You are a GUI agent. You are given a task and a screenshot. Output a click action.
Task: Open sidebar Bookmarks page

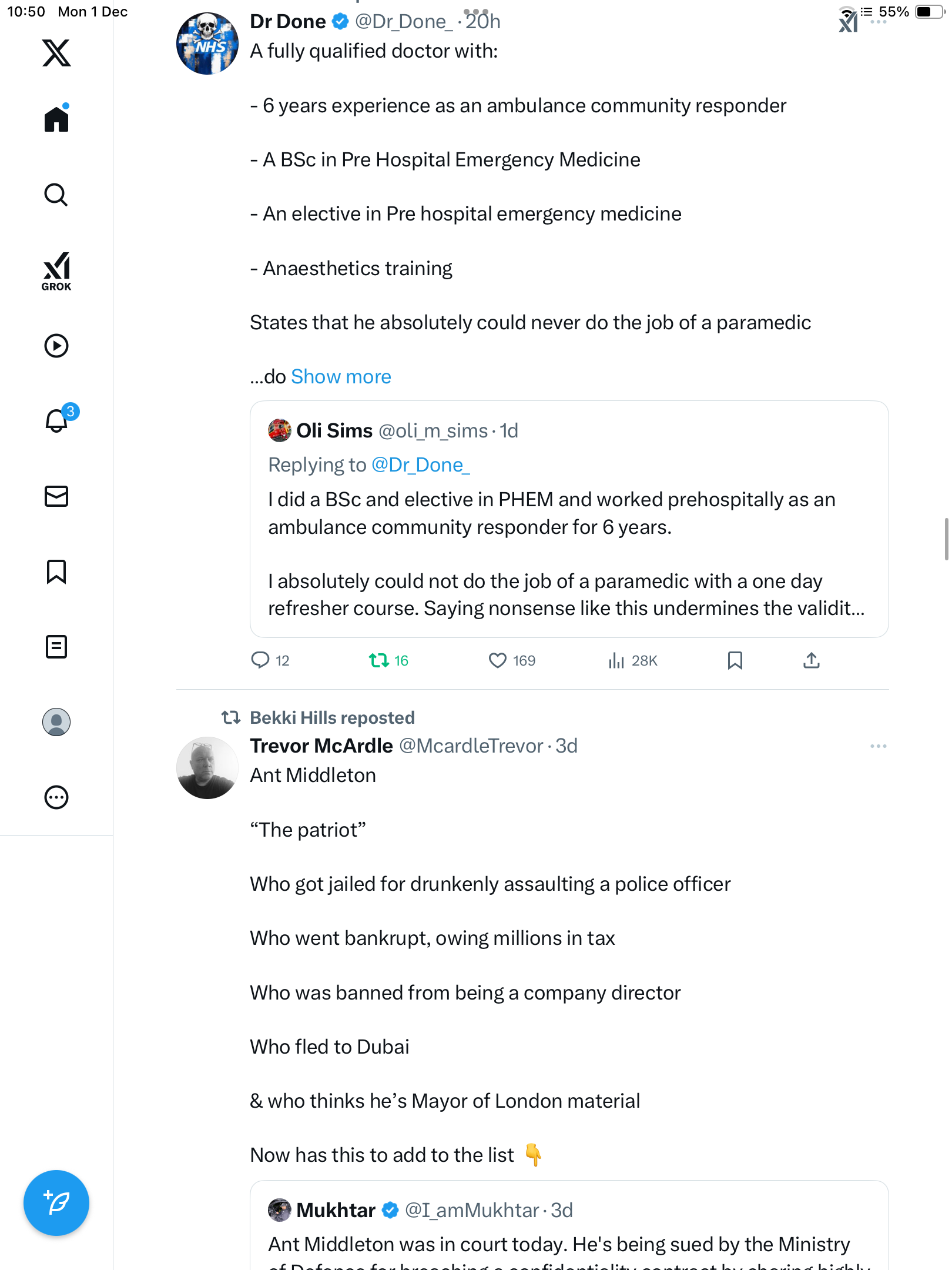[x=56, y=571]
